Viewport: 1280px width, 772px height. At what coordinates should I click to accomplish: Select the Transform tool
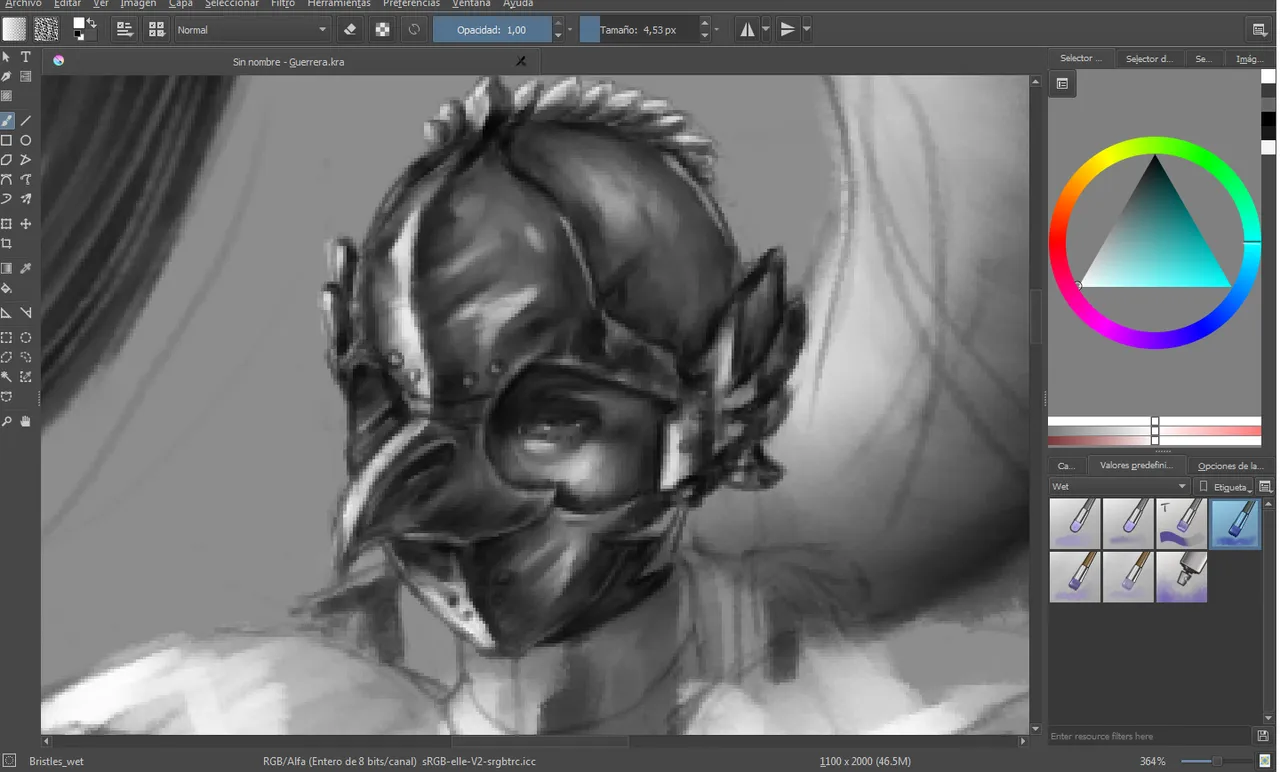pos(7,224)
